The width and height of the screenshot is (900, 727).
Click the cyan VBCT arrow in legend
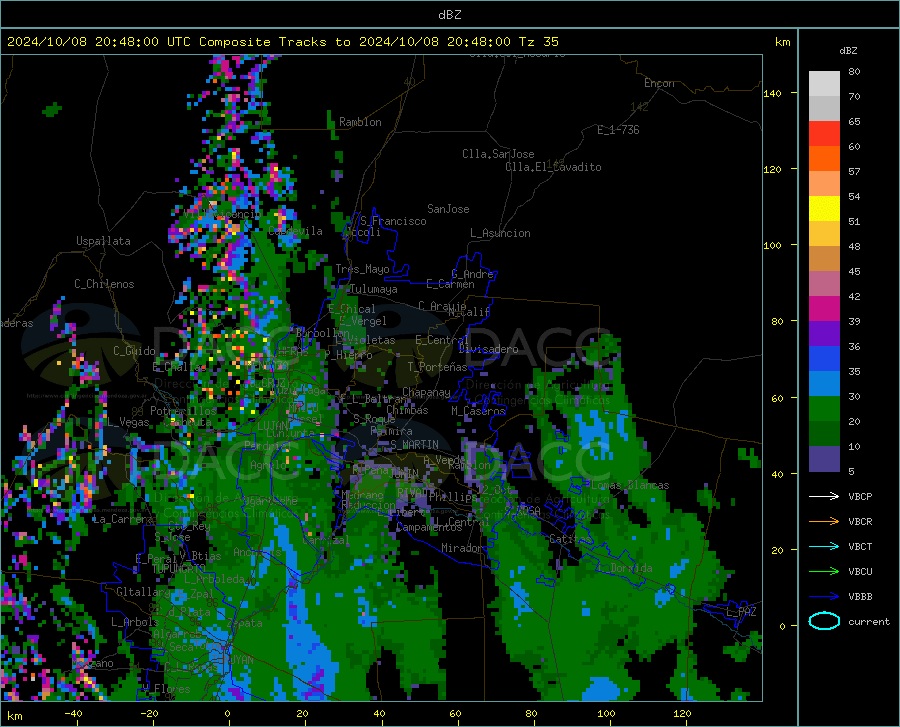824,546
